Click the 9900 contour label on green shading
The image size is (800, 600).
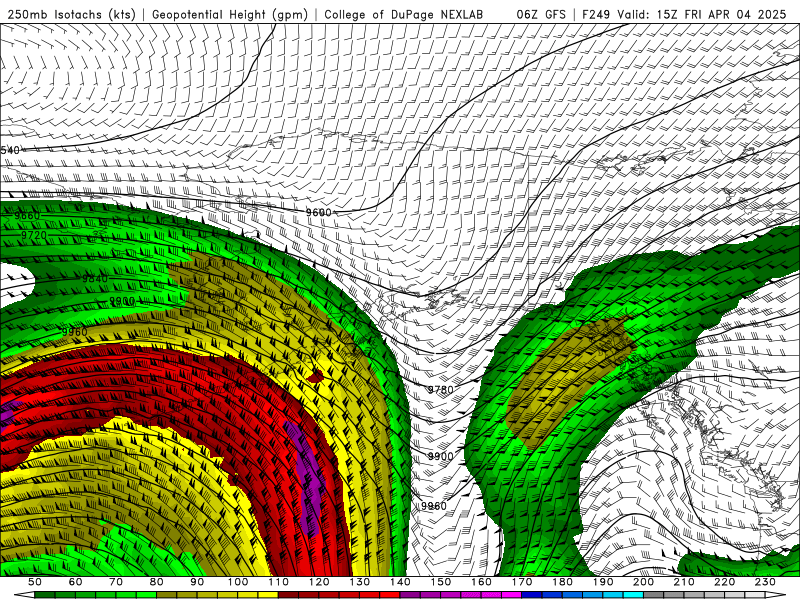tap(122, 301)
